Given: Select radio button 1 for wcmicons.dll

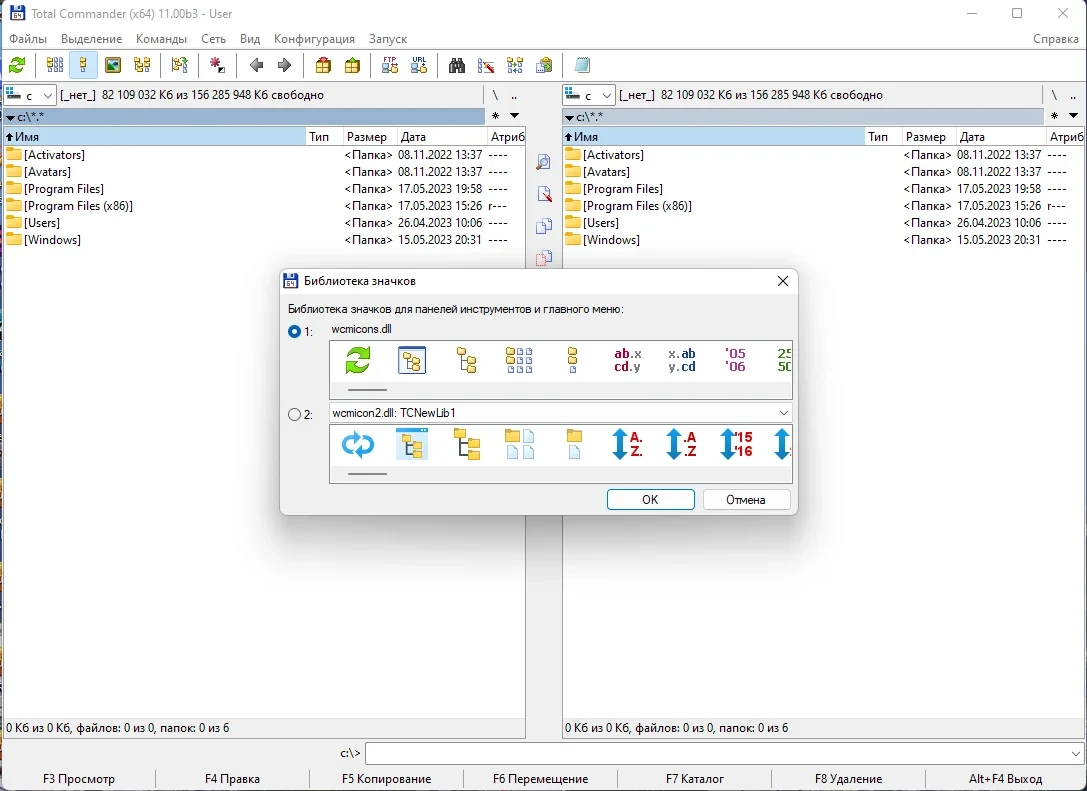Looking at the screenshot, I should (x=294, y=331).
